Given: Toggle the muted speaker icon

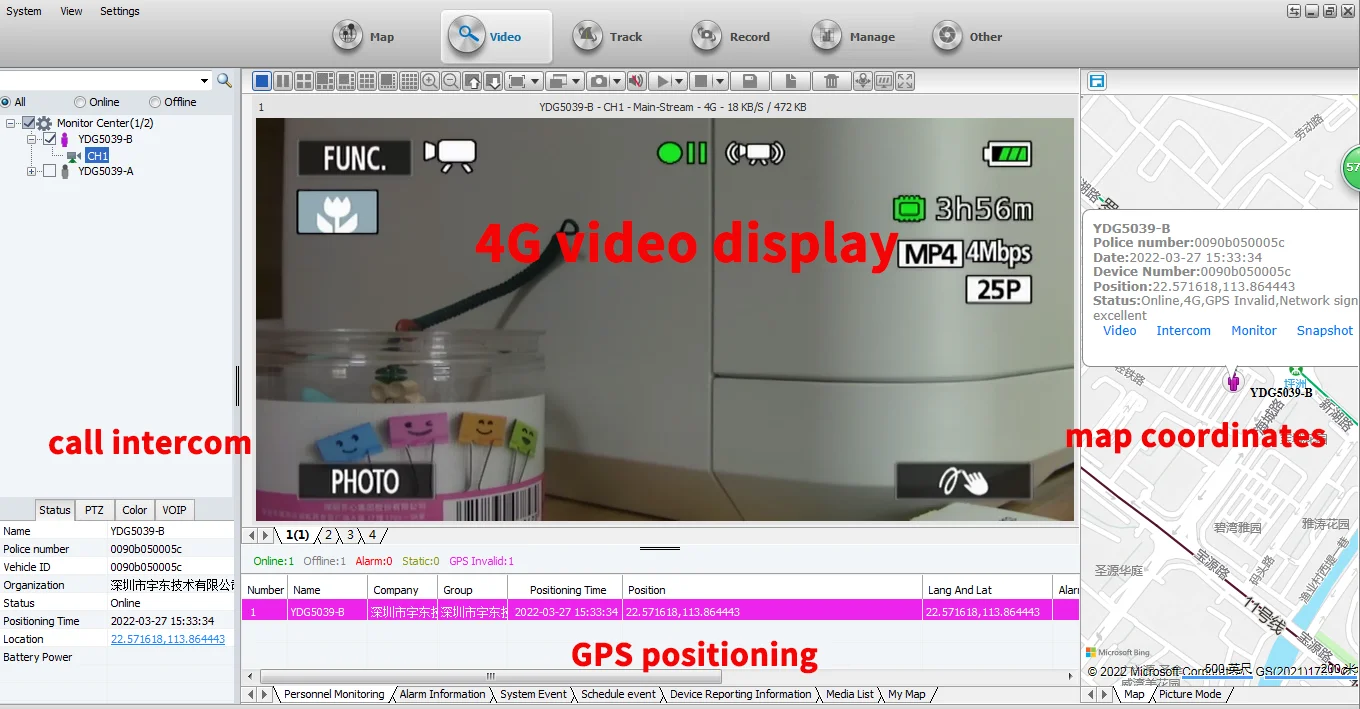Looking at the screenshot, I should point(636,81).
